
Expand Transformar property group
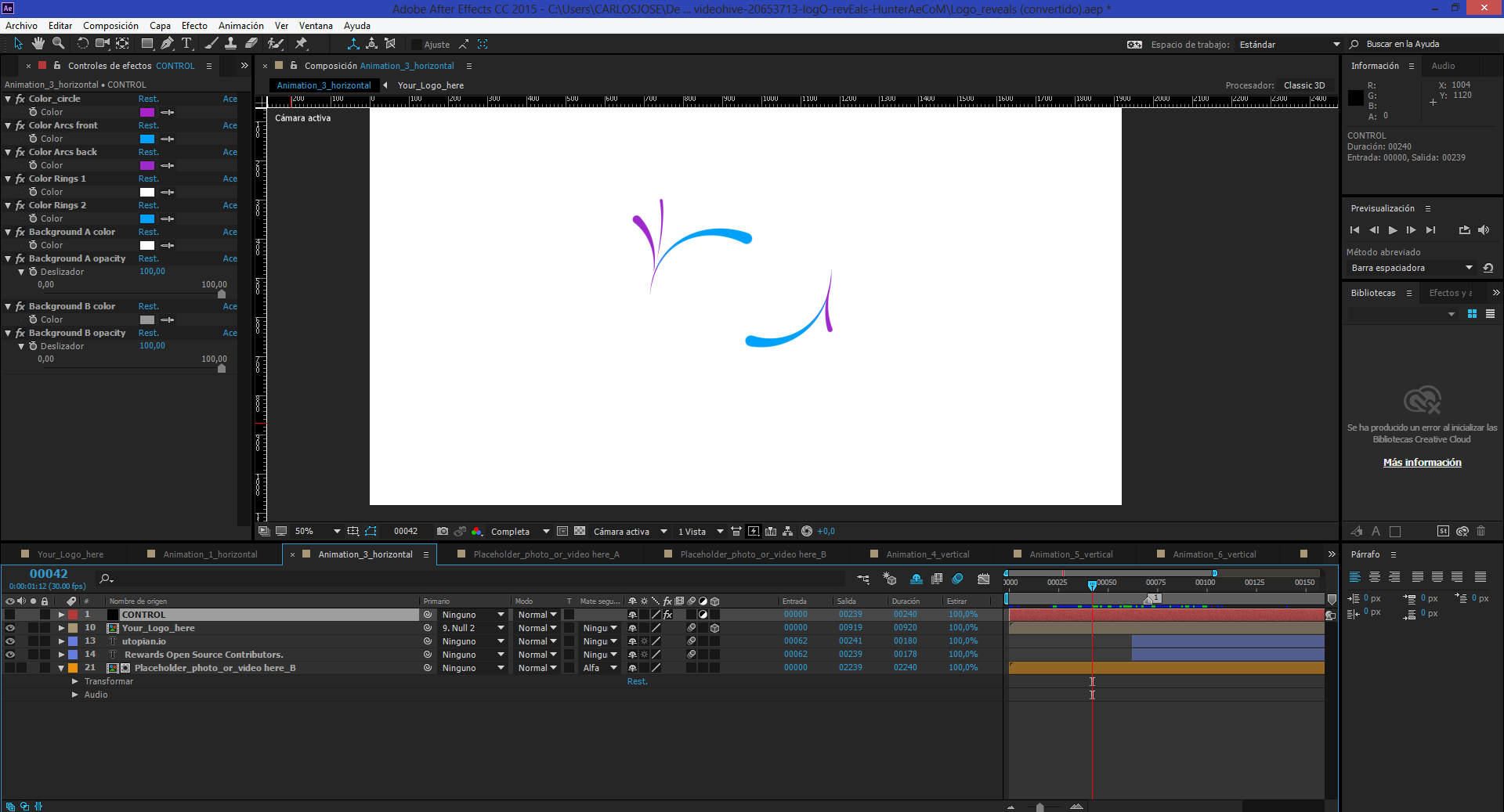pos(75,681)
